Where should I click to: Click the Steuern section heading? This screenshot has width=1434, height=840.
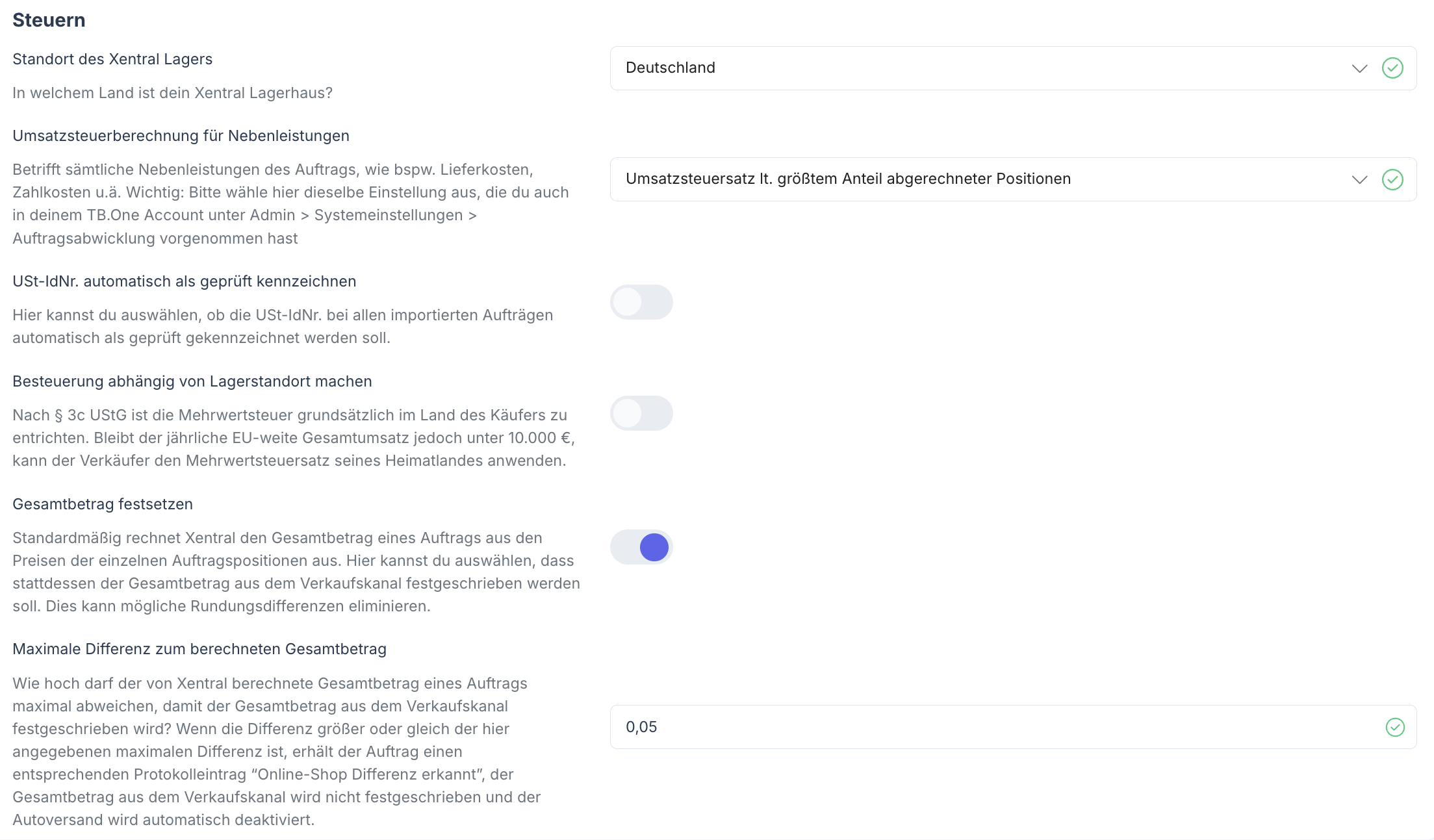pos(48,19)
